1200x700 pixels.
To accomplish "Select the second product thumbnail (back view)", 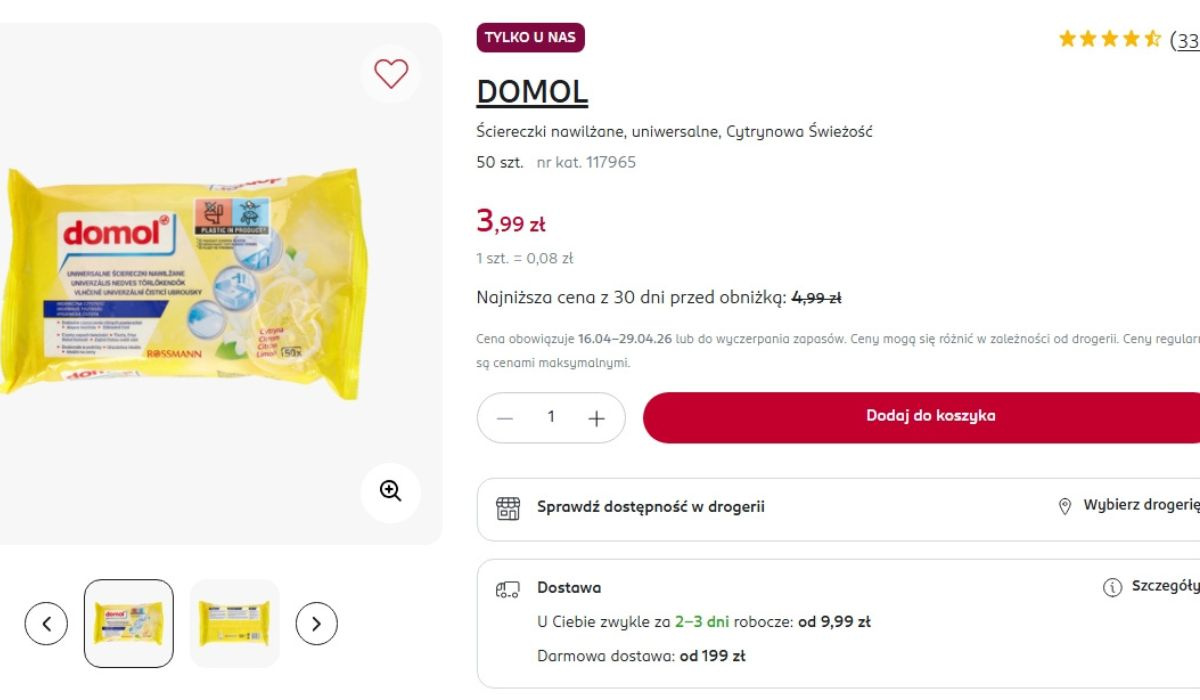I will (235, 623).
